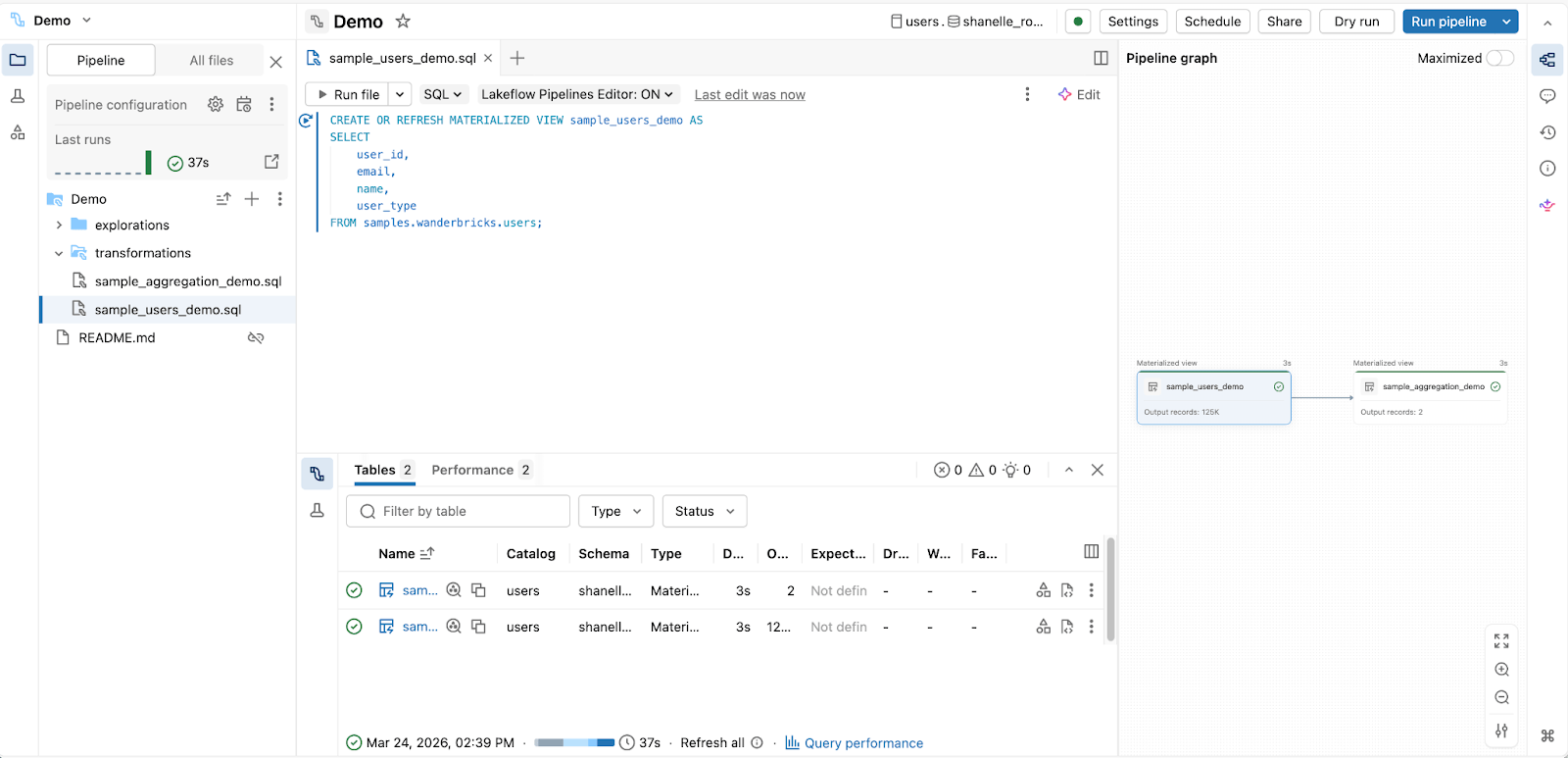Viewport: 1568px width, 758px height.
Task: Open the Type filter dropdown
Action: click(615, 511)
